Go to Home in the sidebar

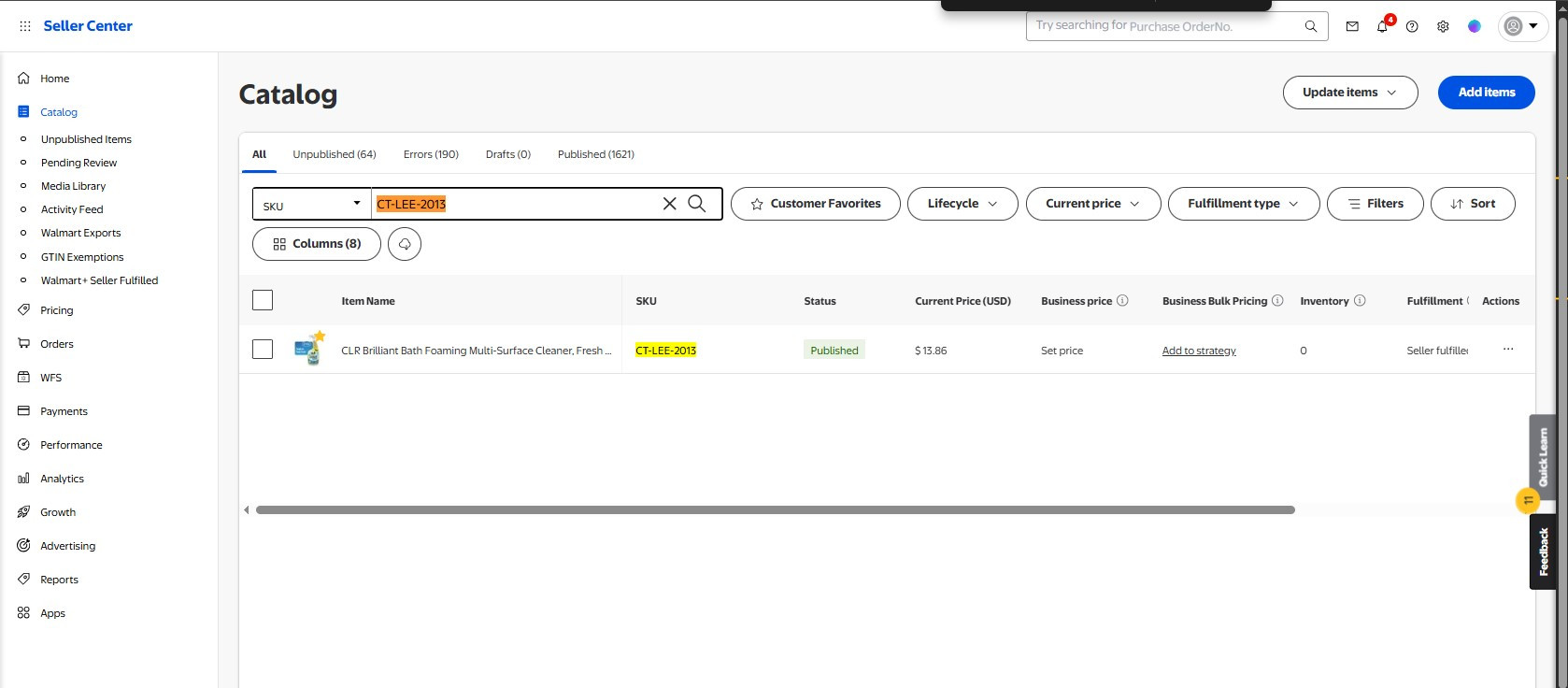[x=54, y=79]
